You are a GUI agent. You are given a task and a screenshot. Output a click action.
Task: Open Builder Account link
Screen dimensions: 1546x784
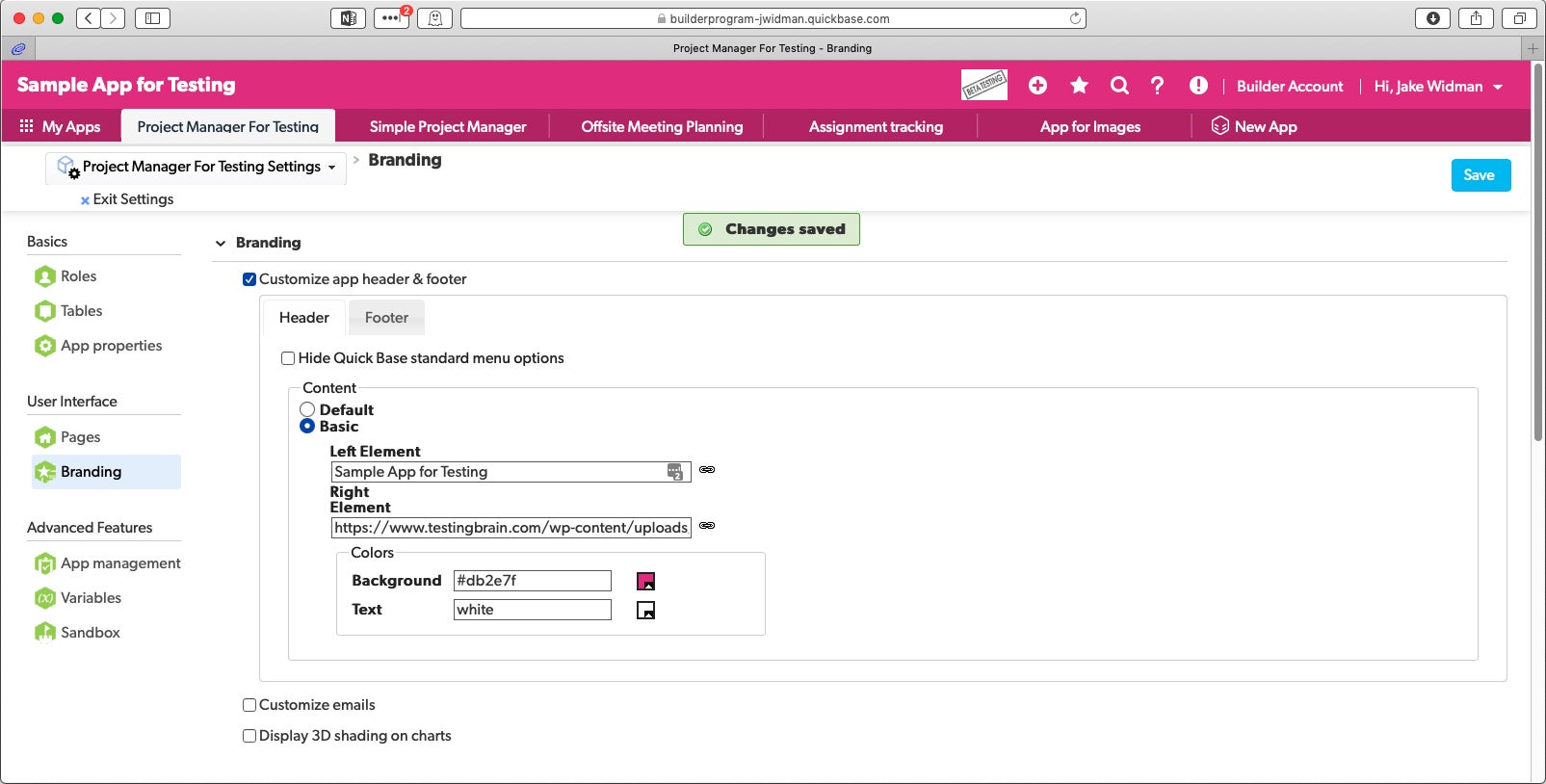coord(1290,87)
